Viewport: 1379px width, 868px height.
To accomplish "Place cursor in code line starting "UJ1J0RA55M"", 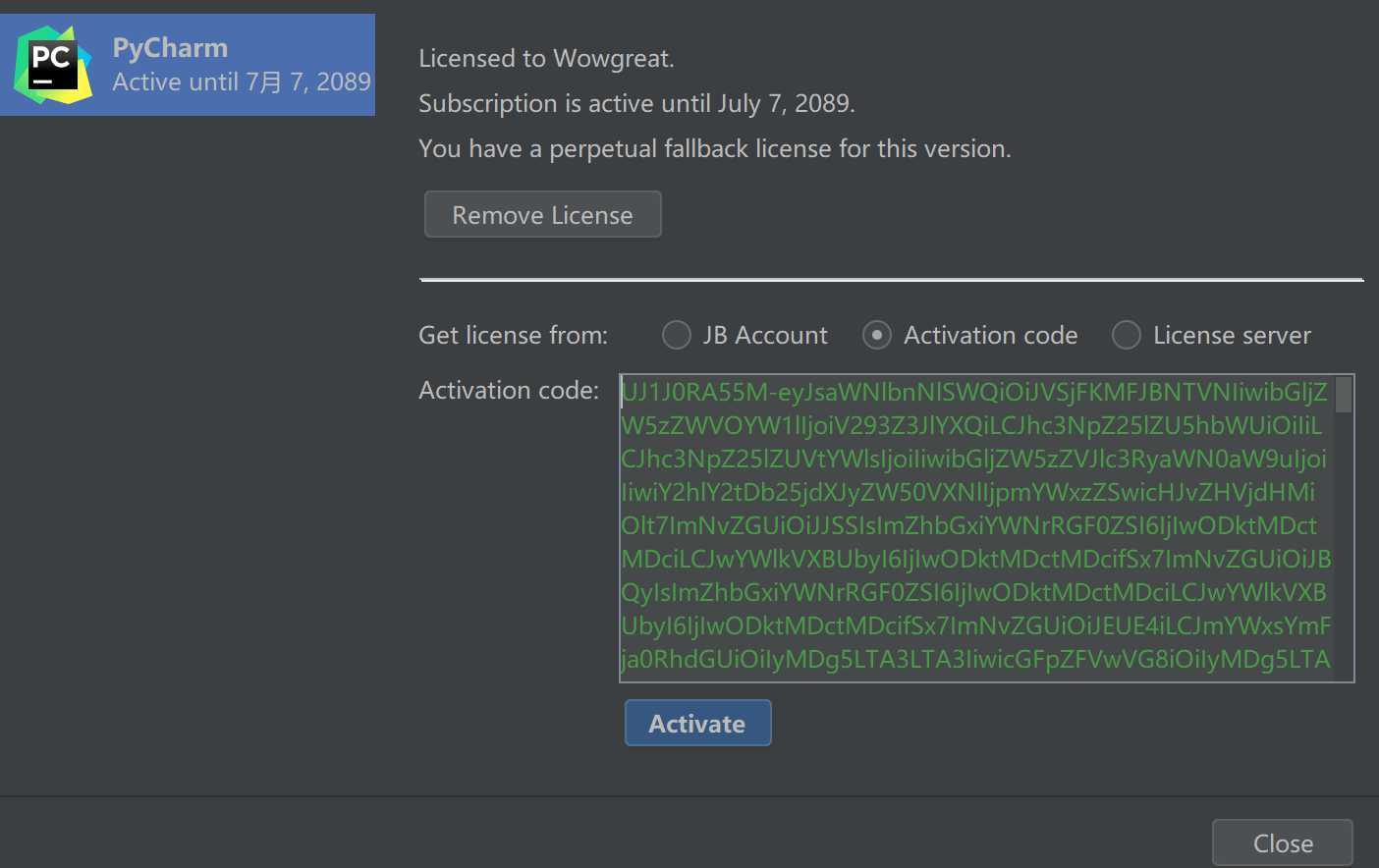I will [972, 393].
